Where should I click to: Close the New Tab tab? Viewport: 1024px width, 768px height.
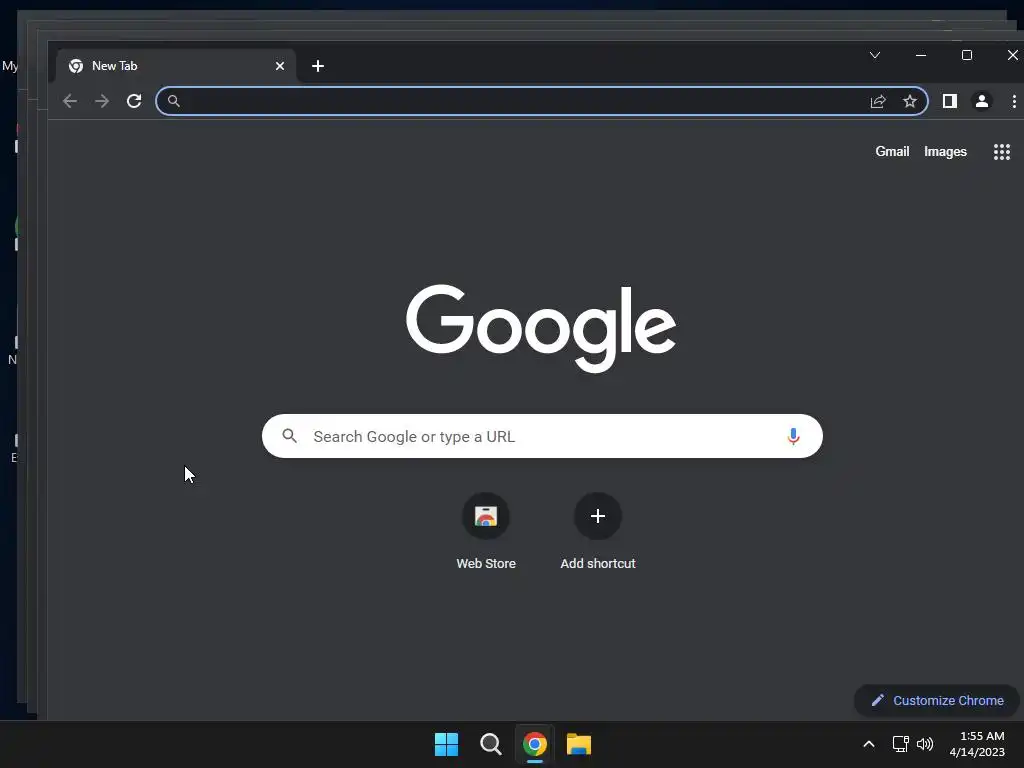coord(280,66)
